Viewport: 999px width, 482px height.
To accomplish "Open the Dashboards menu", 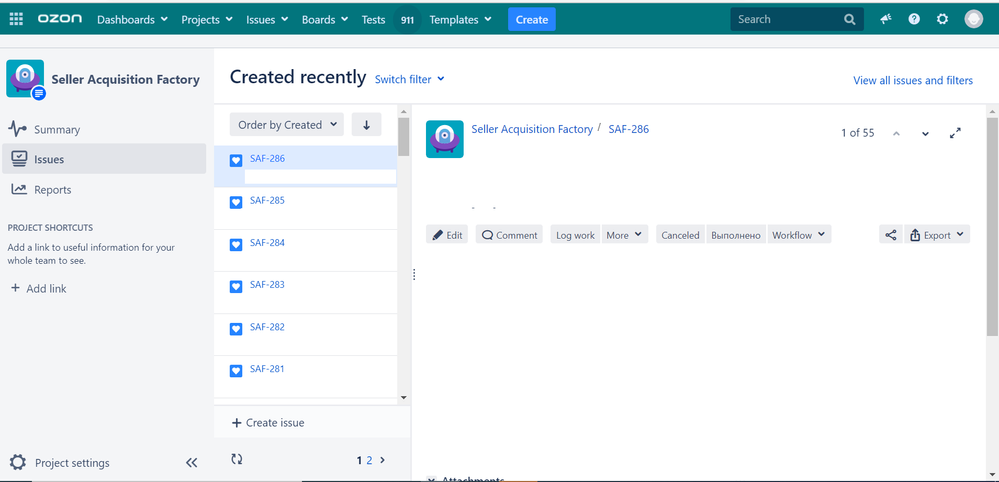I will (x=133, y=20).
